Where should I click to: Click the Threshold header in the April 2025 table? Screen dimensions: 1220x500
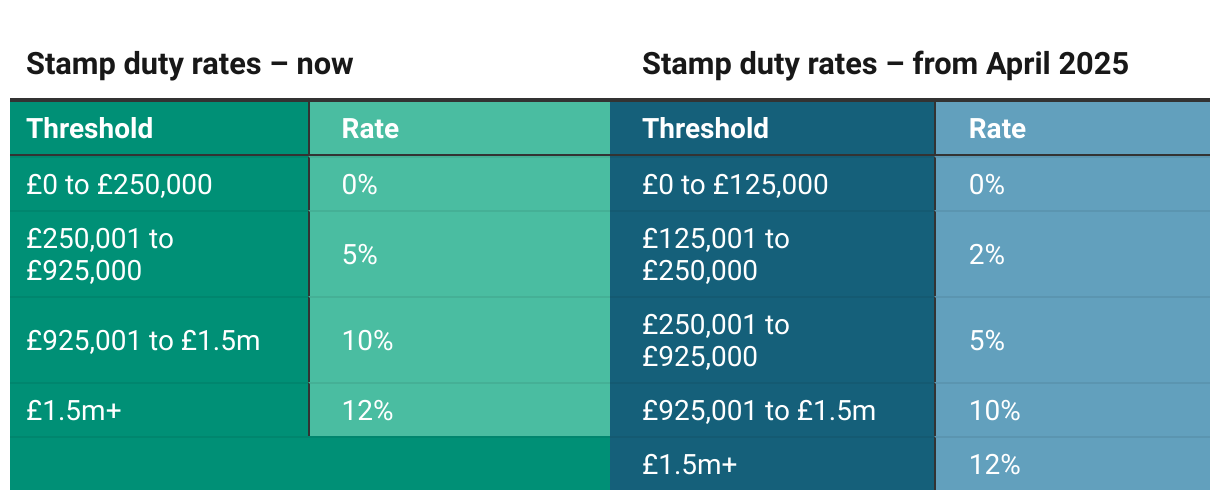tap(705, 128)
